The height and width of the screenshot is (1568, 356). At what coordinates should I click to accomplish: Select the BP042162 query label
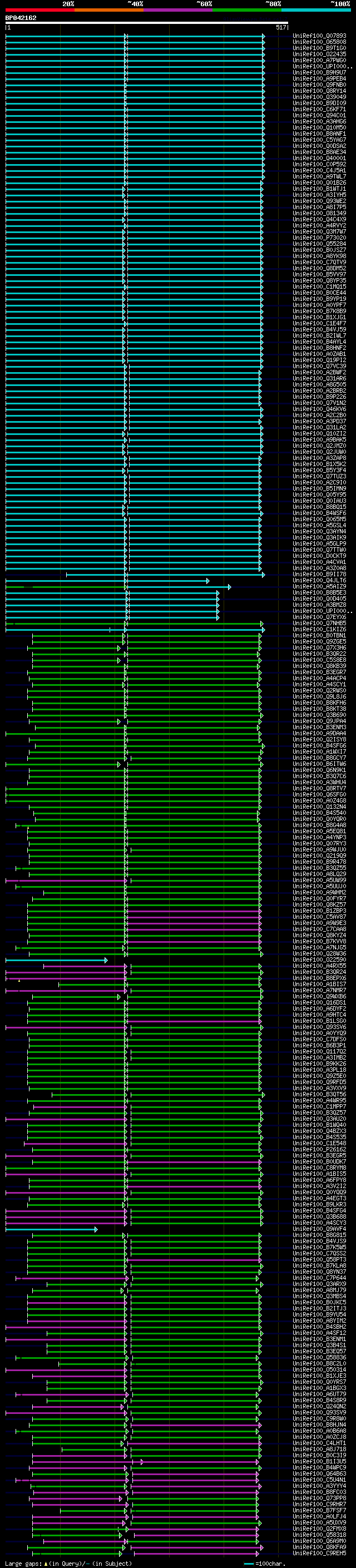pyautogui.click(x=21, y=18)
